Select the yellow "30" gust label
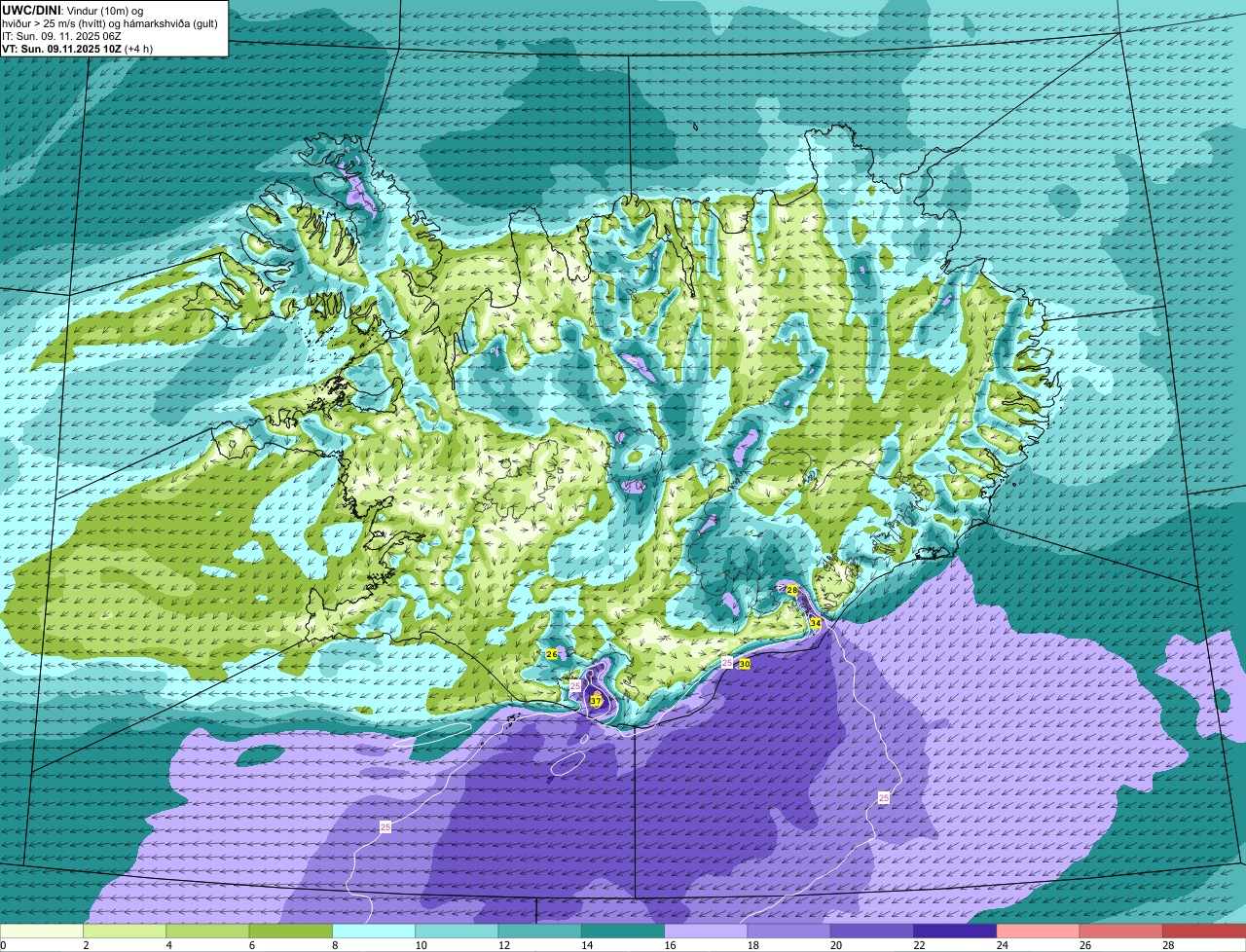Image resolution: width=1246 pixels, height=952 pixels. point(745,664)
